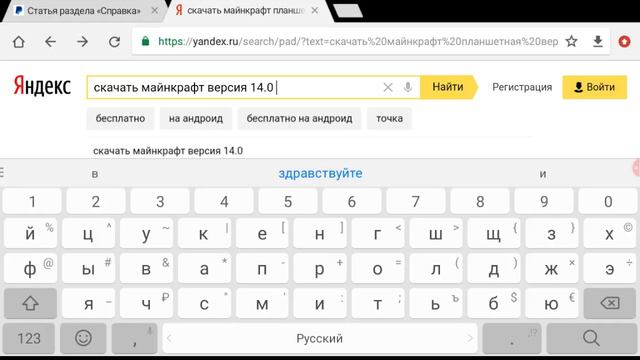Viewport: 640px width, 360px height.
Task: Pick keyboard prediction 'в'
Action: pyautogui.click(x=95, y=174)
